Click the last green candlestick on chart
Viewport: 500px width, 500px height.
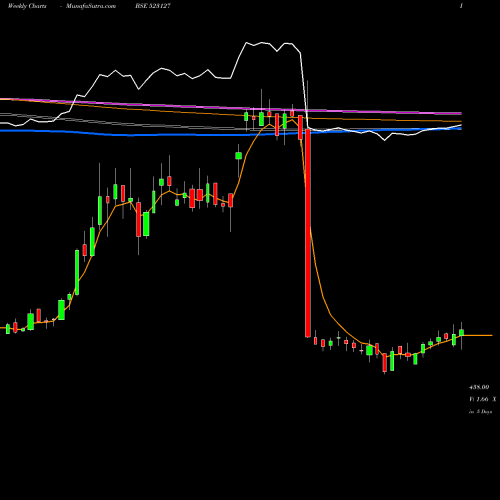point(461,332)
